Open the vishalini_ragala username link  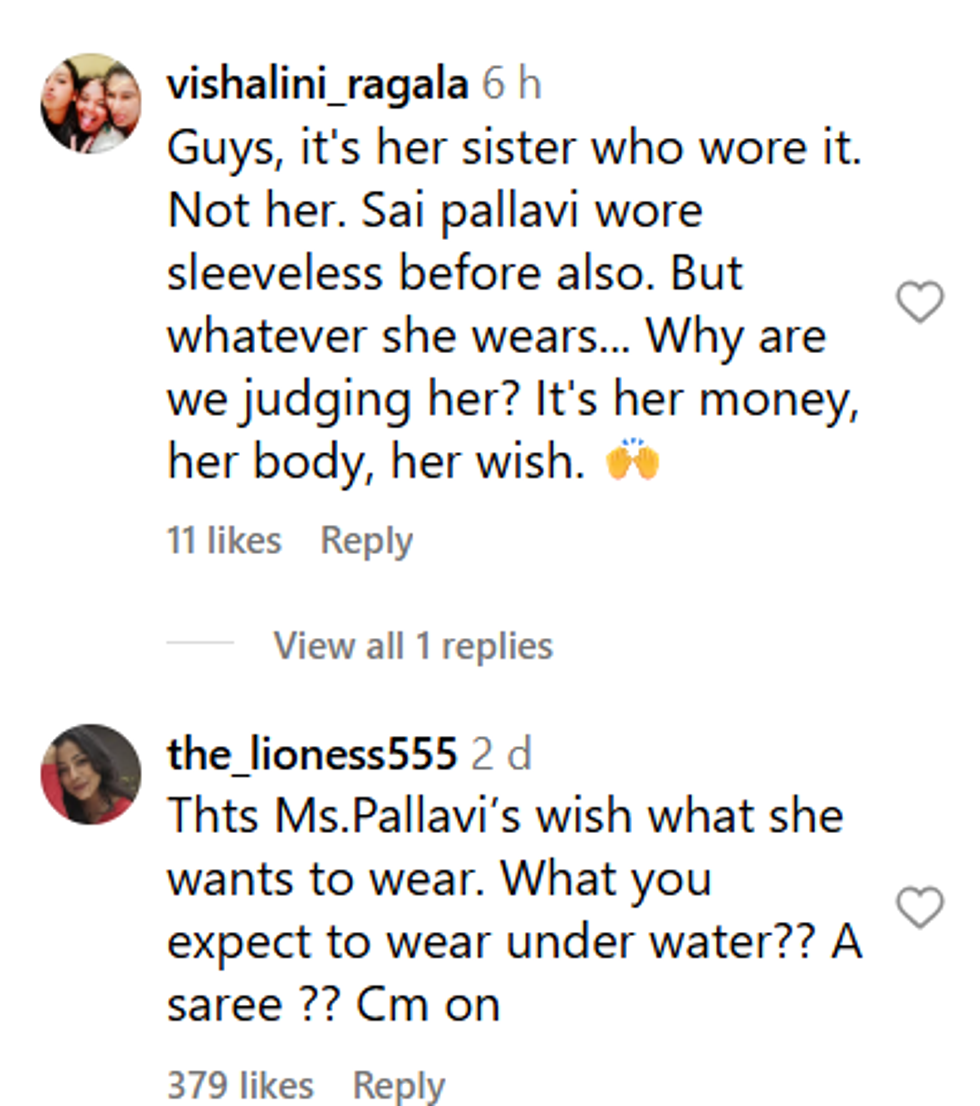coord(317,85)
